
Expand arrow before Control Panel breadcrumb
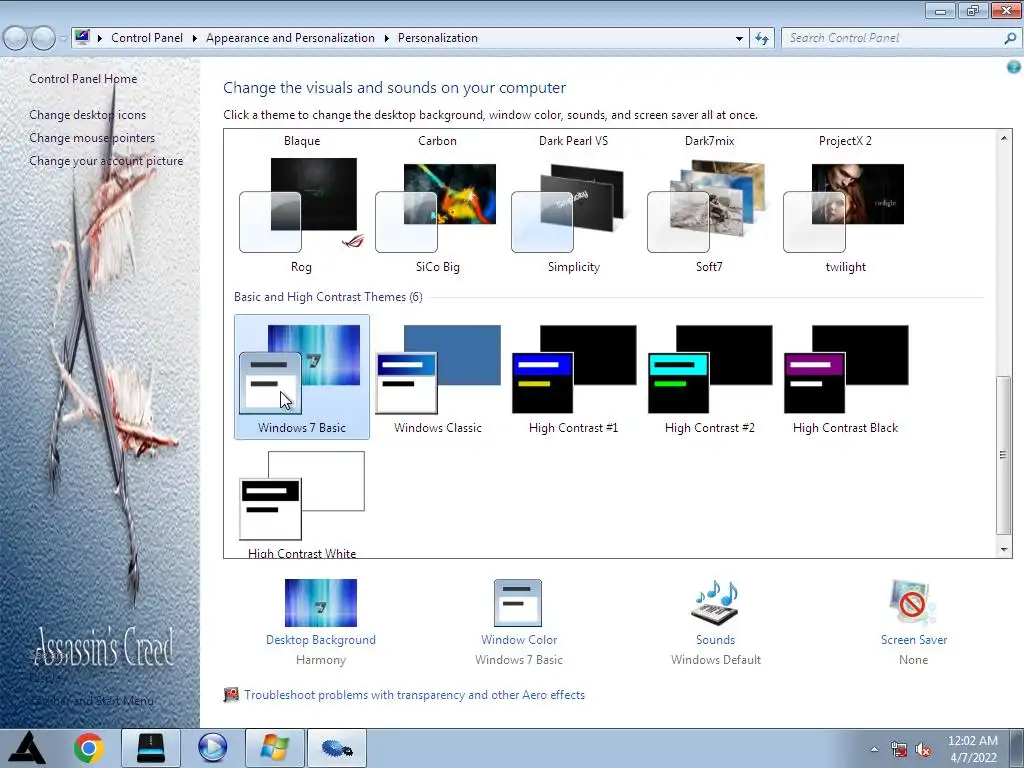100,38
